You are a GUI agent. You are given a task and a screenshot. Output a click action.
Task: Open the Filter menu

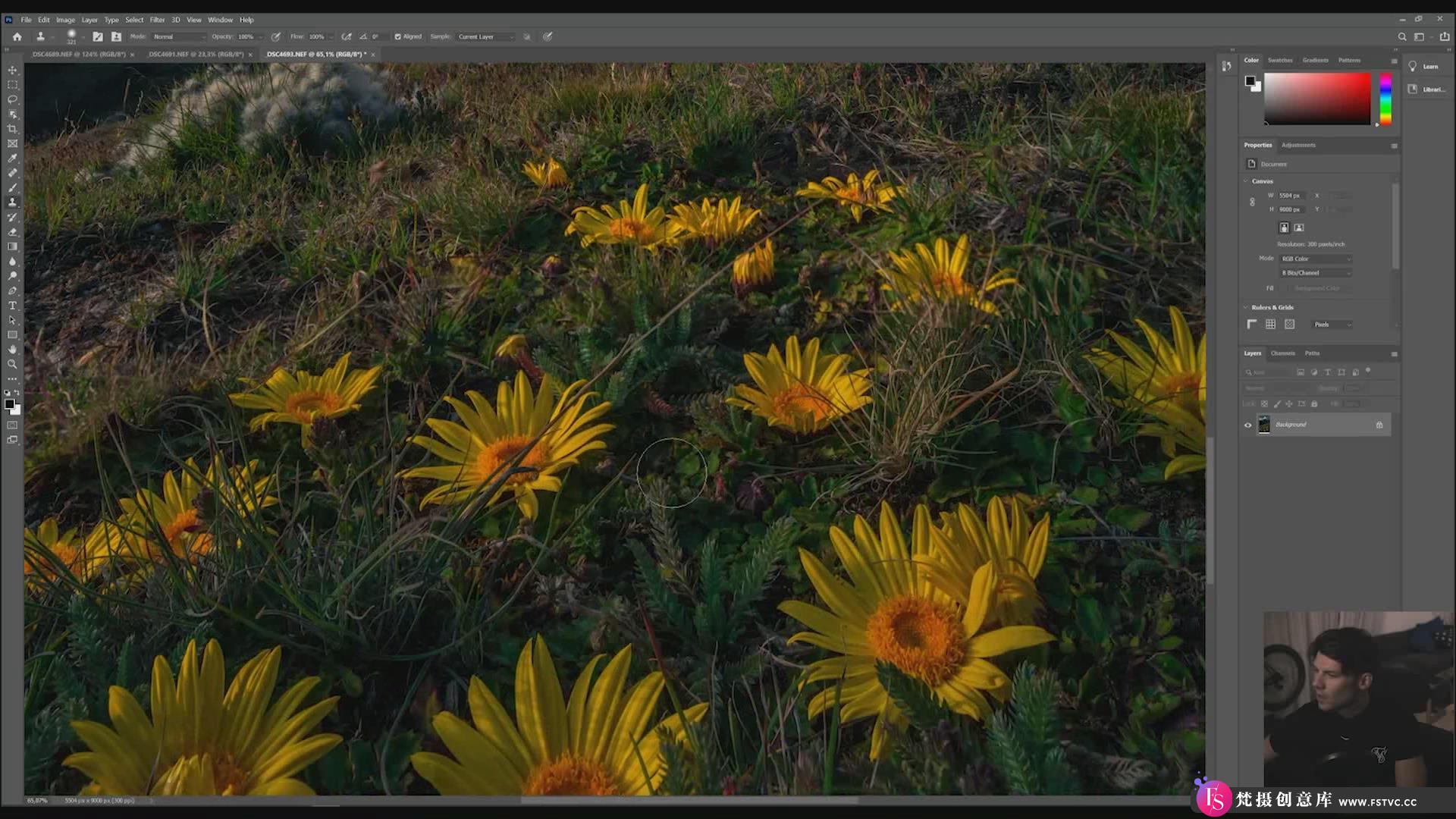coord(157,20)
